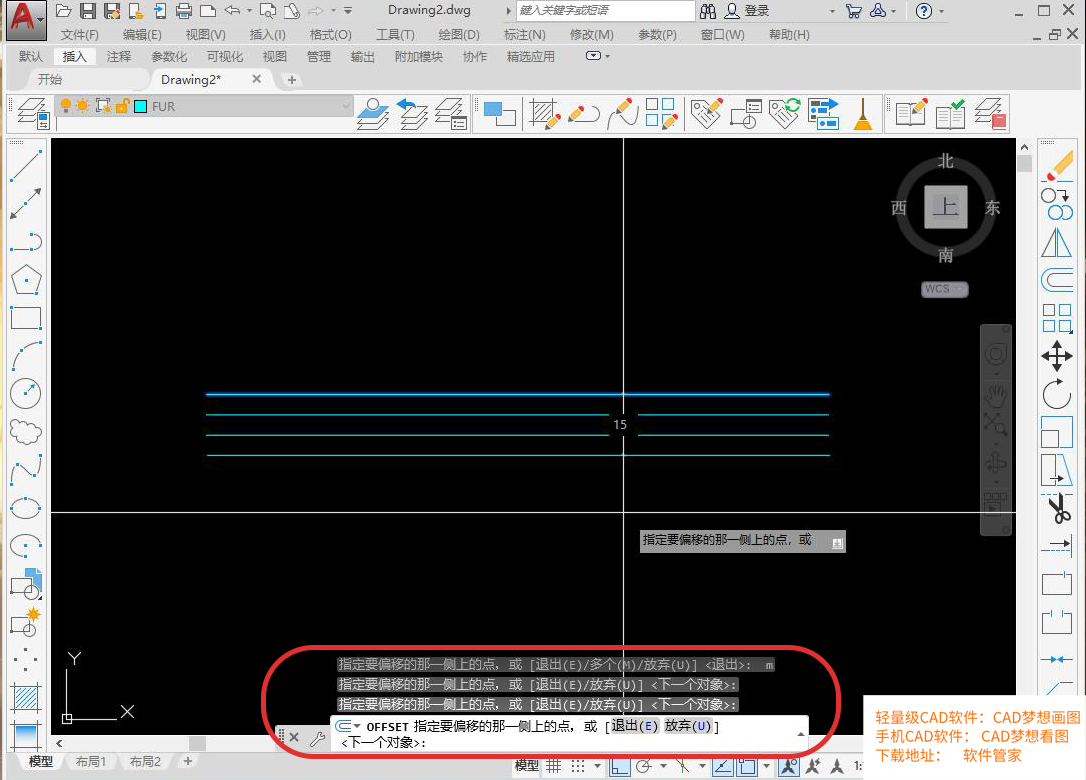Viewport: 1086px width, 780px height.
Task: Select the Ellipse tool
Action: 26,508
